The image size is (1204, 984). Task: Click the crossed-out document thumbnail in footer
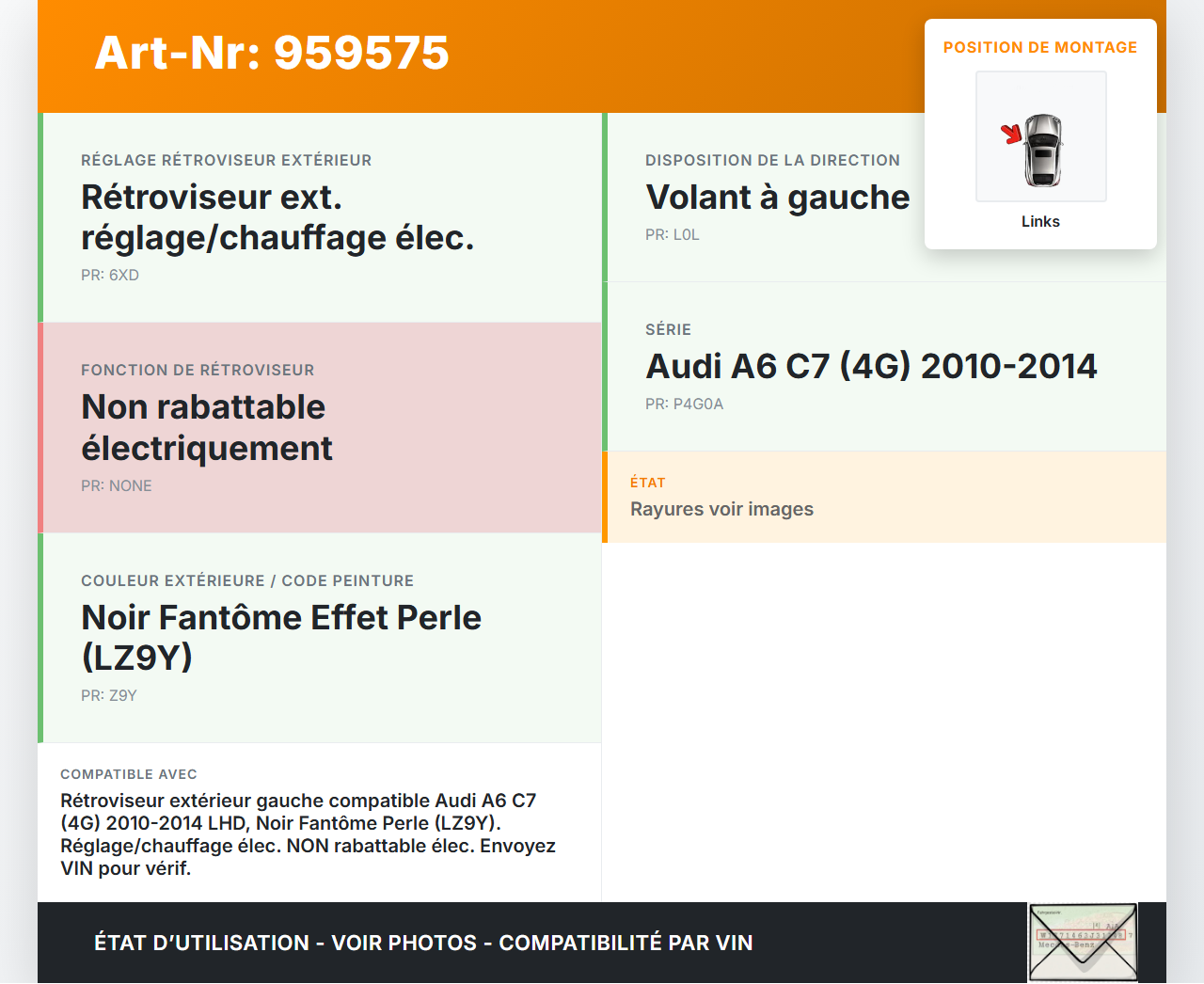[x=1083, y=943]
